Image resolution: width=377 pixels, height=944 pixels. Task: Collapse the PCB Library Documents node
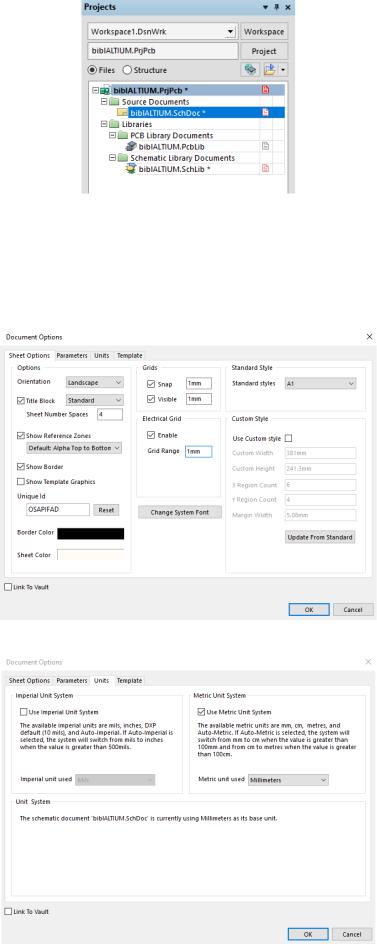pyautogui.click(x=112, y=135)
